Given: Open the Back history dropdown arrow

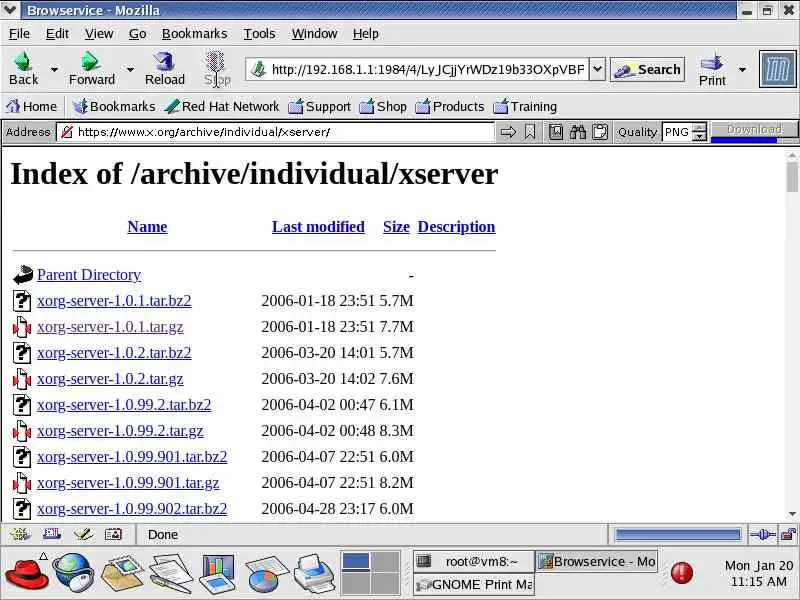Looking at the screenshot, I should point(54,69).
